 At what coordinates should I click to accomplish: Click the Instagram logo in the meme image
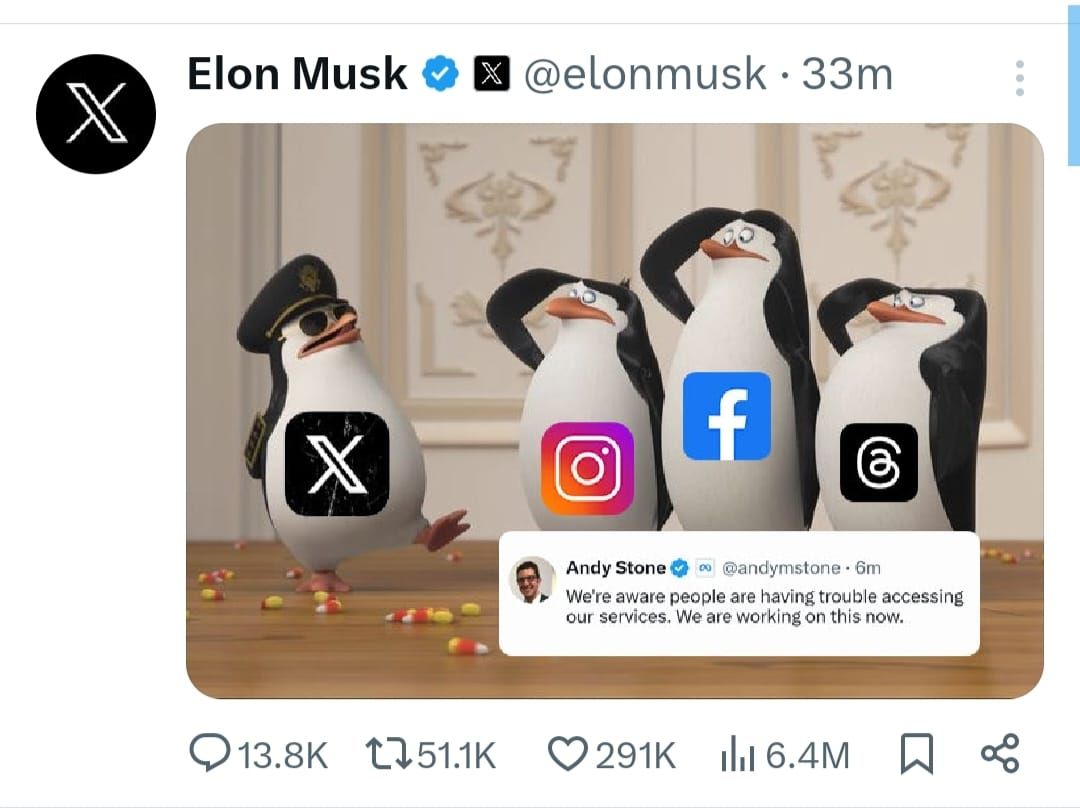[x=587, y=468]
